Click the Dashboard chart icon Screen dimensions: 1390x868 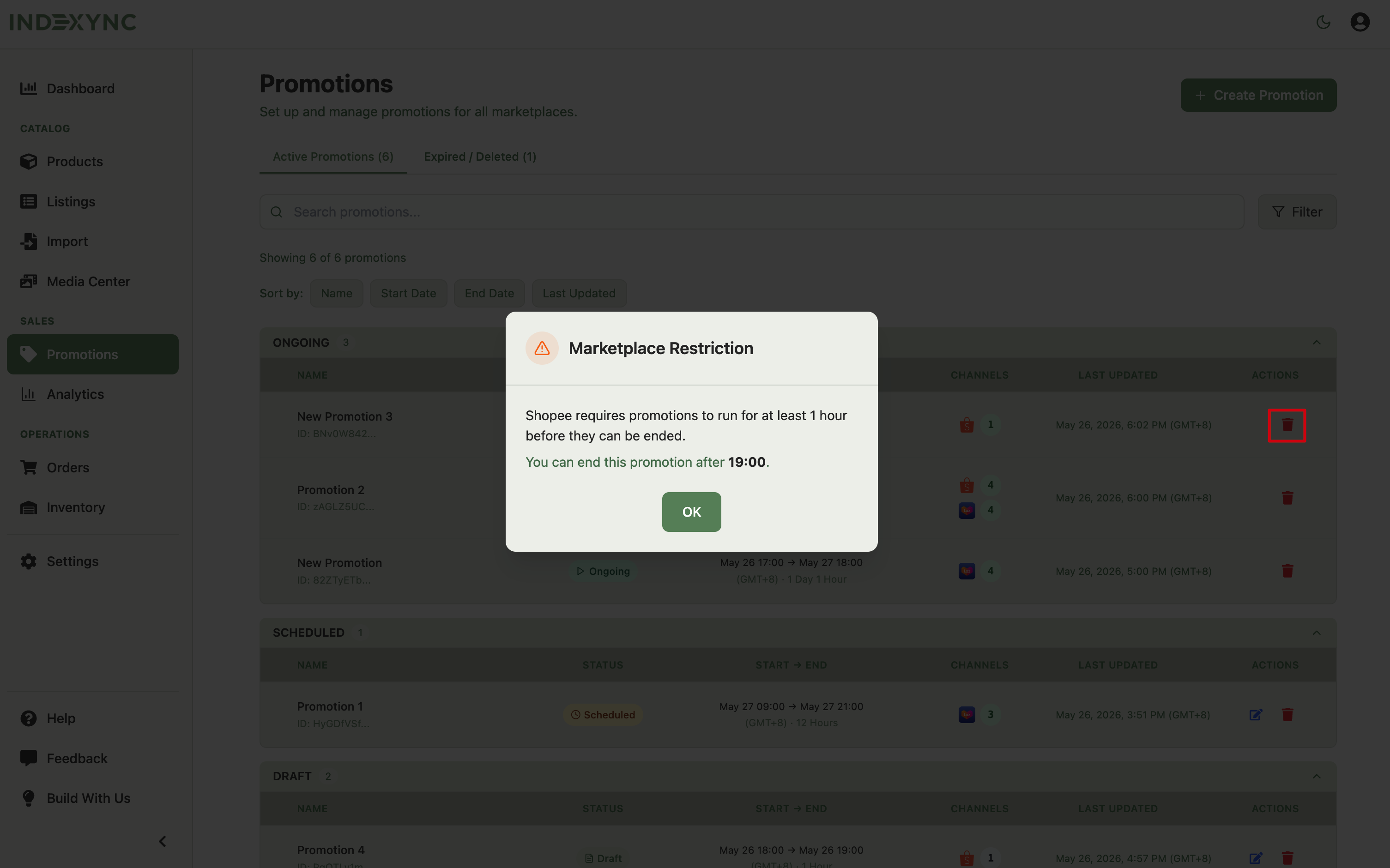coord(28,88)
